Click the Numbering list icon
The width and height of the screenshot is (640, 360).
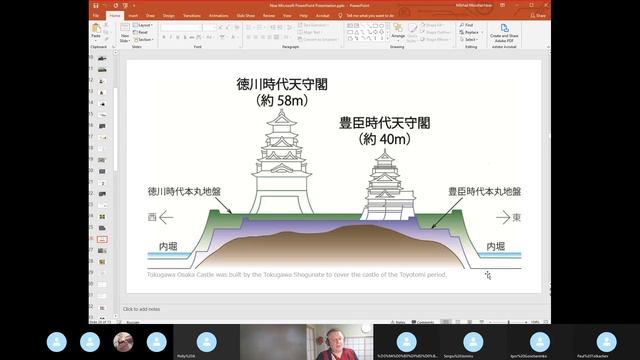tap(260, 27)
